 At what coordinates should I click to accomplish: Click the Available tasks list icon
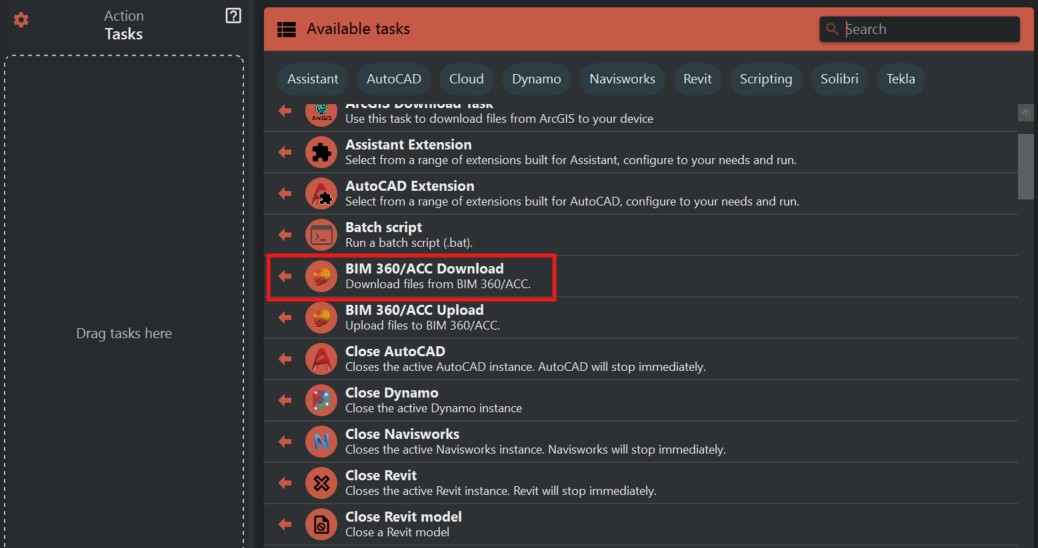tap(287, 29)
